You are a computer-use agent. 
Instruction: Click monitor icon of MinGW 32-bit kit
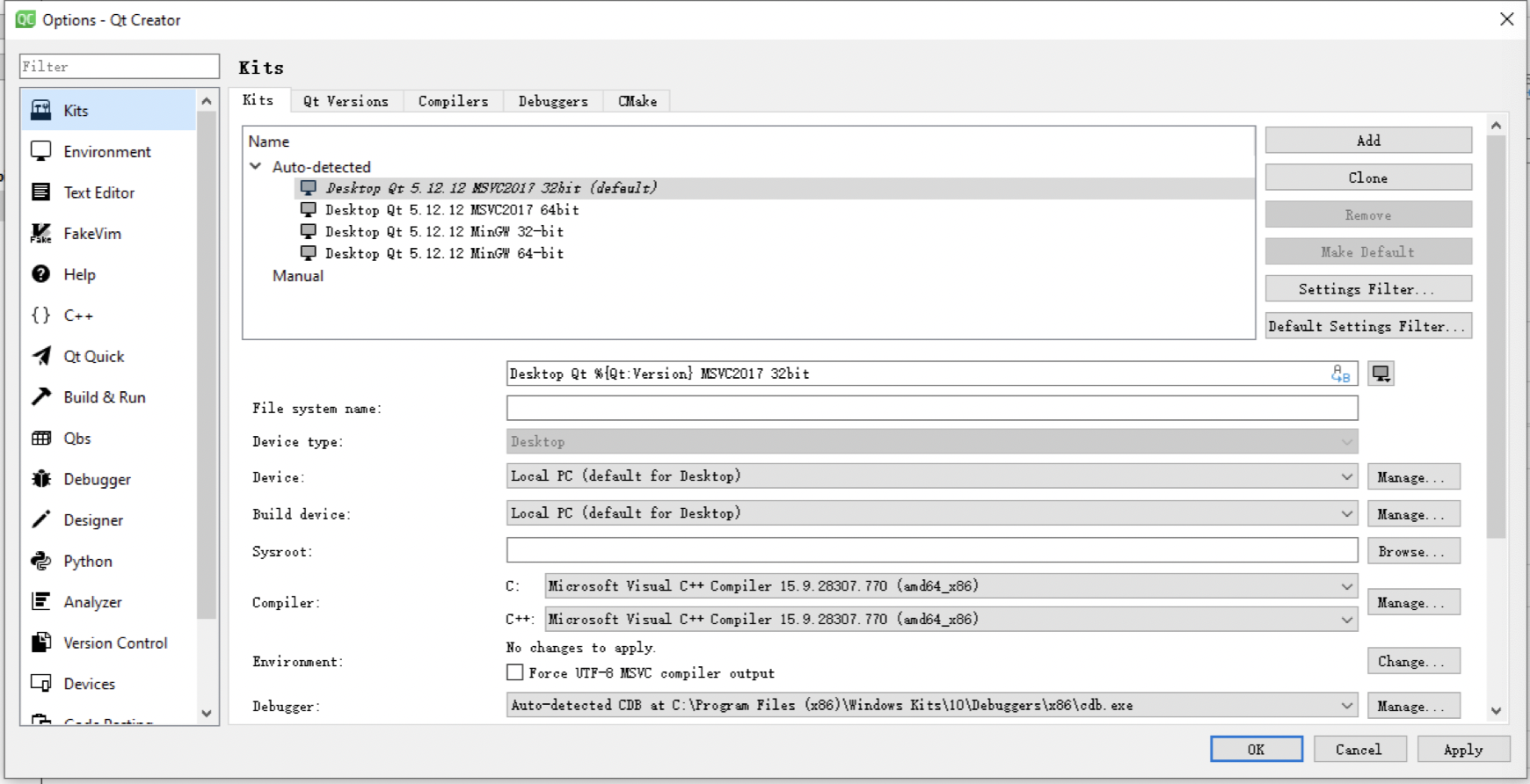pyautogui.click(x=308, y=231)
